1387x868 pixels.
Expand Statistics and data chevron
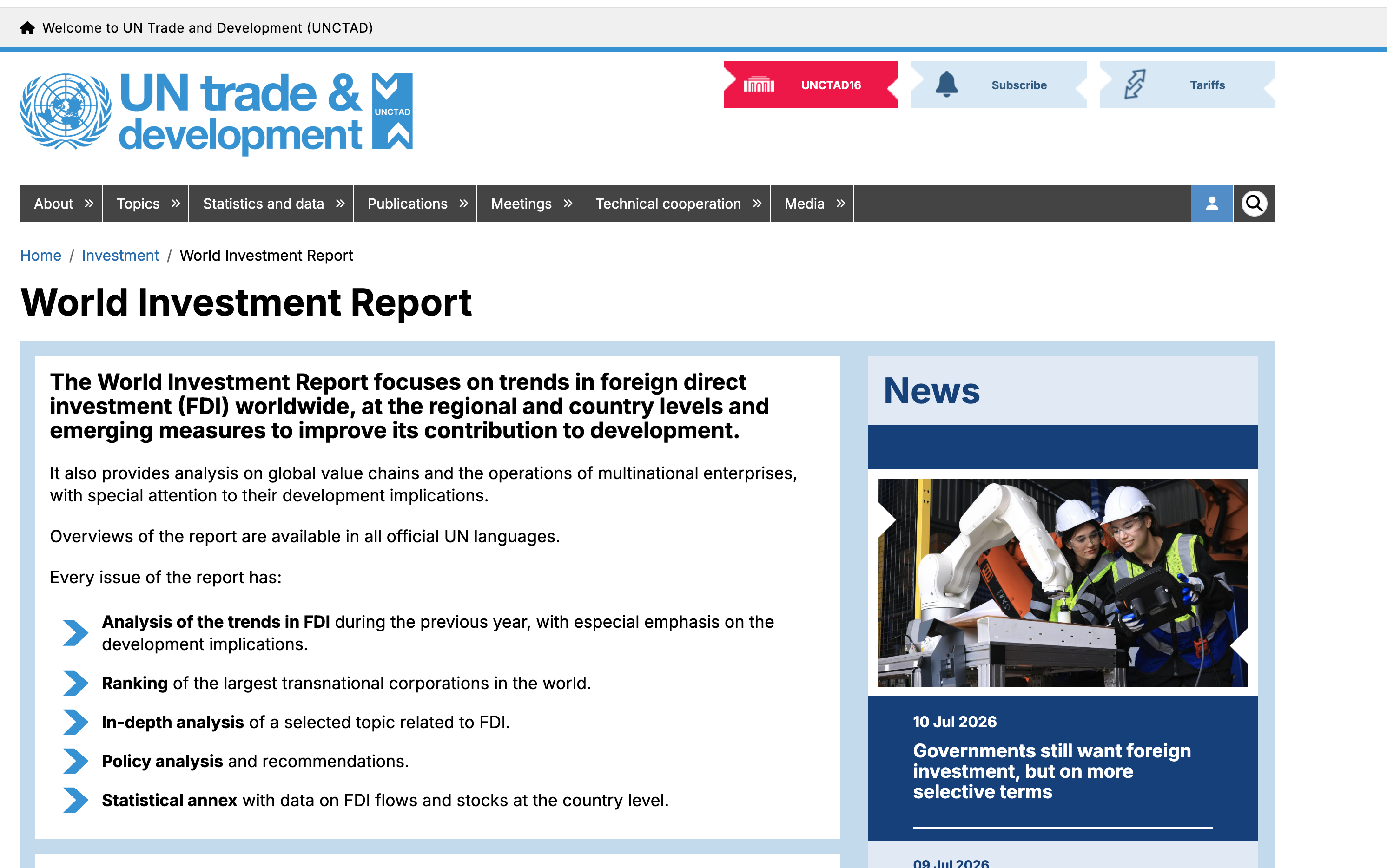[x=340, y=203]
